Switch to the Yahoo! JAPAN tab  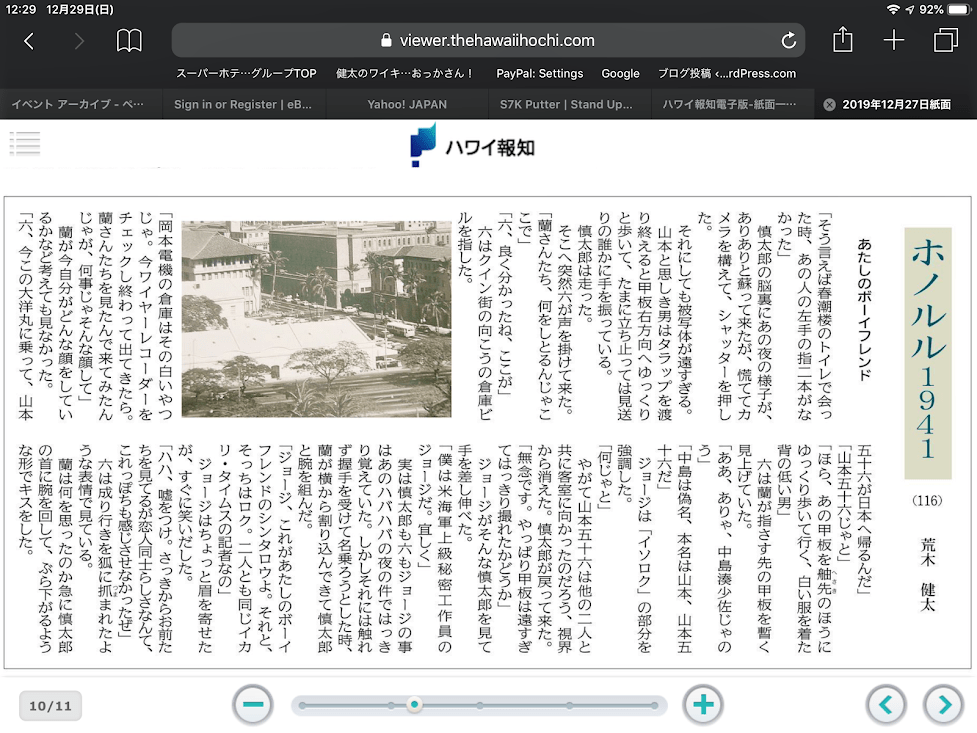tap(407, 104)
